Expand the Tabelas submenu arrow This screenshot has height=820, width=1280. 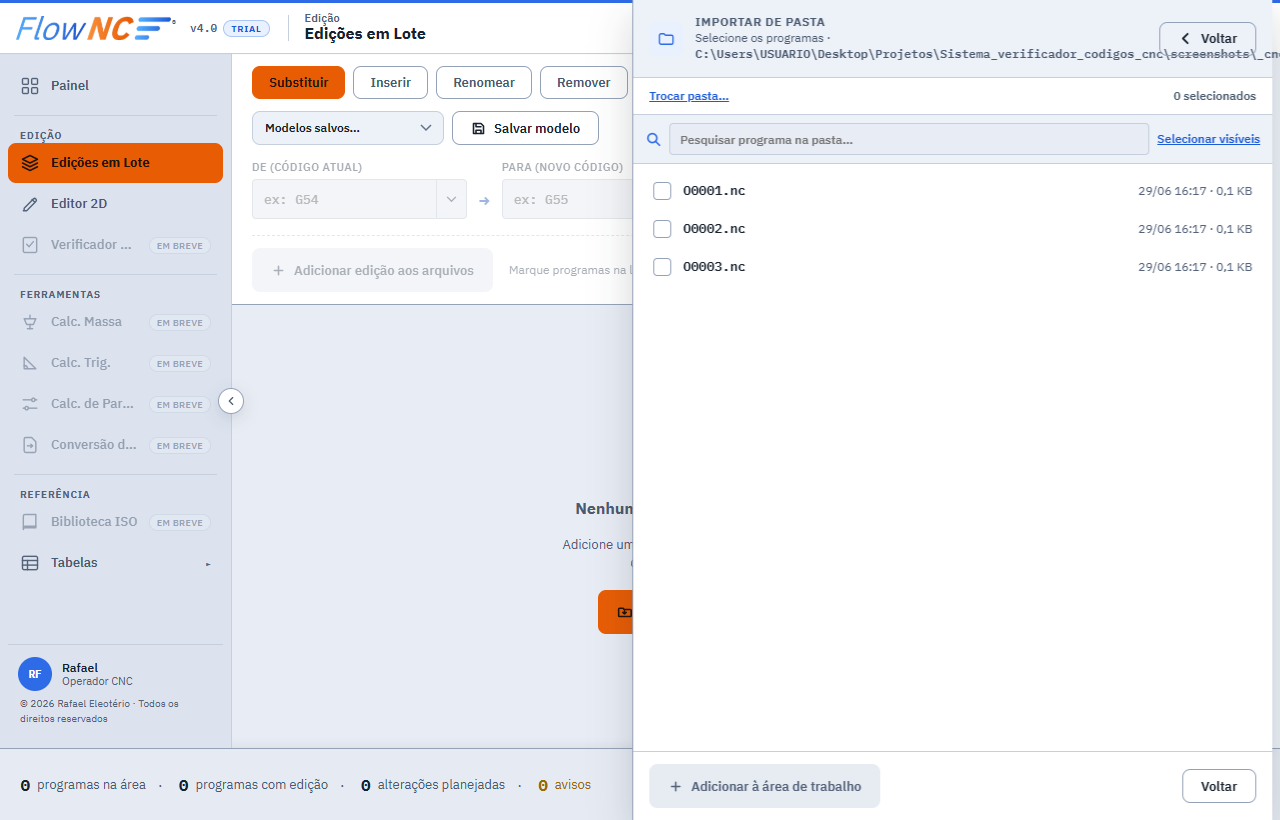pyautogui.click(x=208, y=564)
